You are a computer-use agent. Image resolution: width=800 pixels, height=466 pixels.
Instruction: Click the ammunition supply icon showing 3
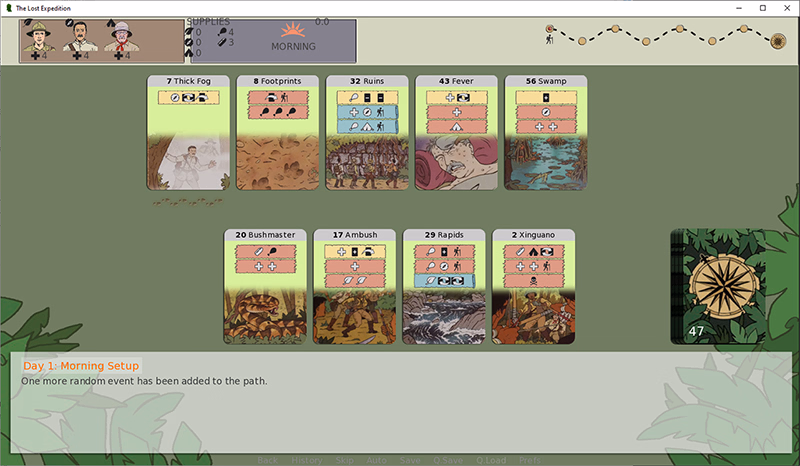coord(222,42)
